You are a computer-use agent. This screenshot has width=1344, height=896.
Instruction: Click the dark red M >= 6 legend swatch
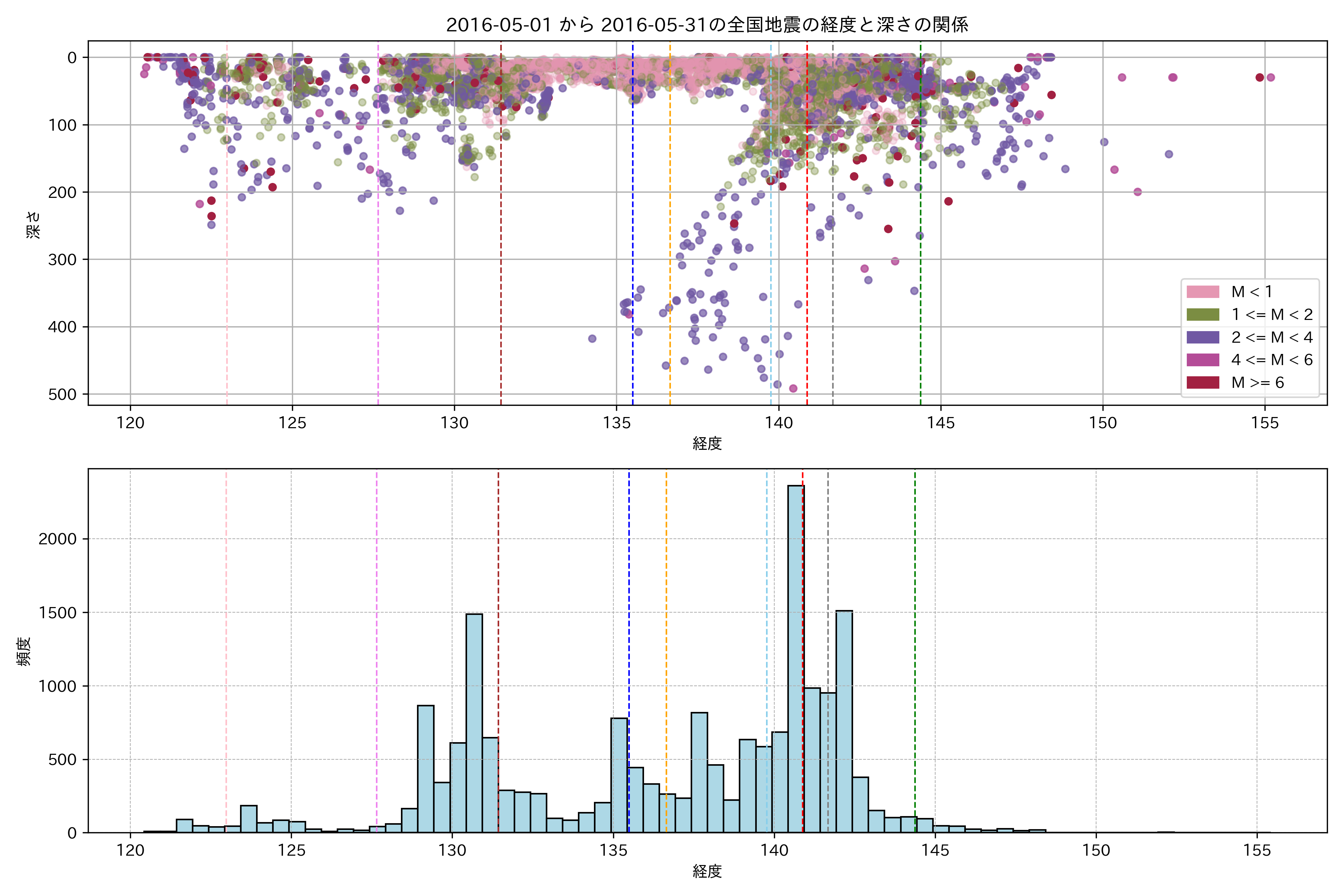pyautogui.click(x=1202, y=383)
